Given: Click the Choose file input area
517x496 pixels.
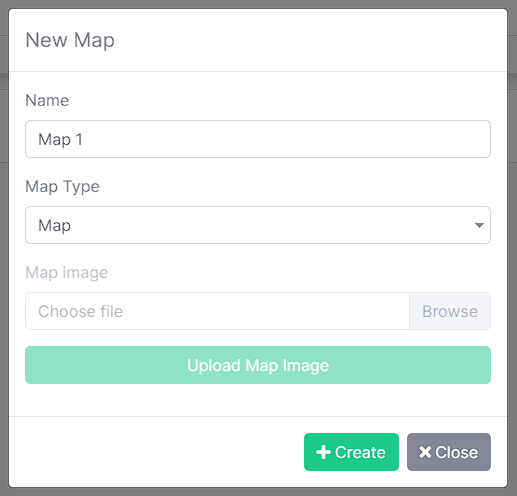Looking at the screenshot, I should 217,311.
